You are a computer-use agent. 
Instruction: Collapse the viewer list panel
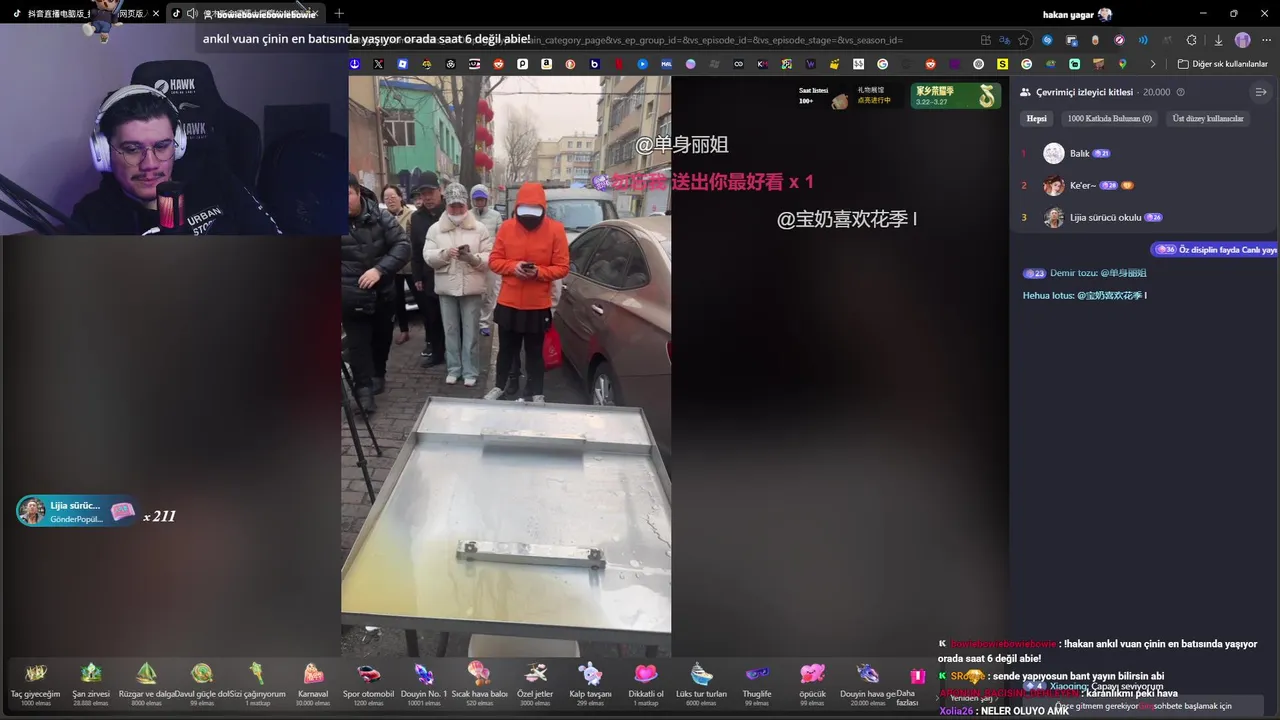(x=1260, y=92)
